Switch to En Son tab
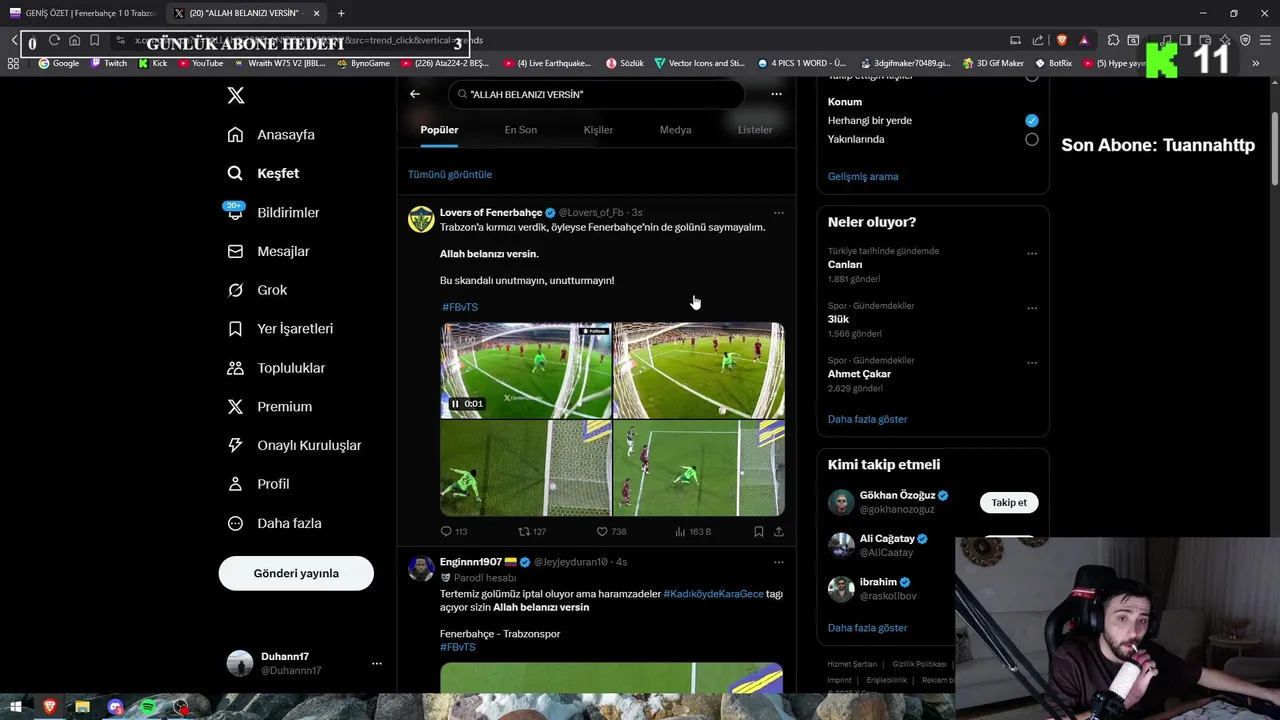This screenshot has width=1280, height=720. click(x=520, y=130)
